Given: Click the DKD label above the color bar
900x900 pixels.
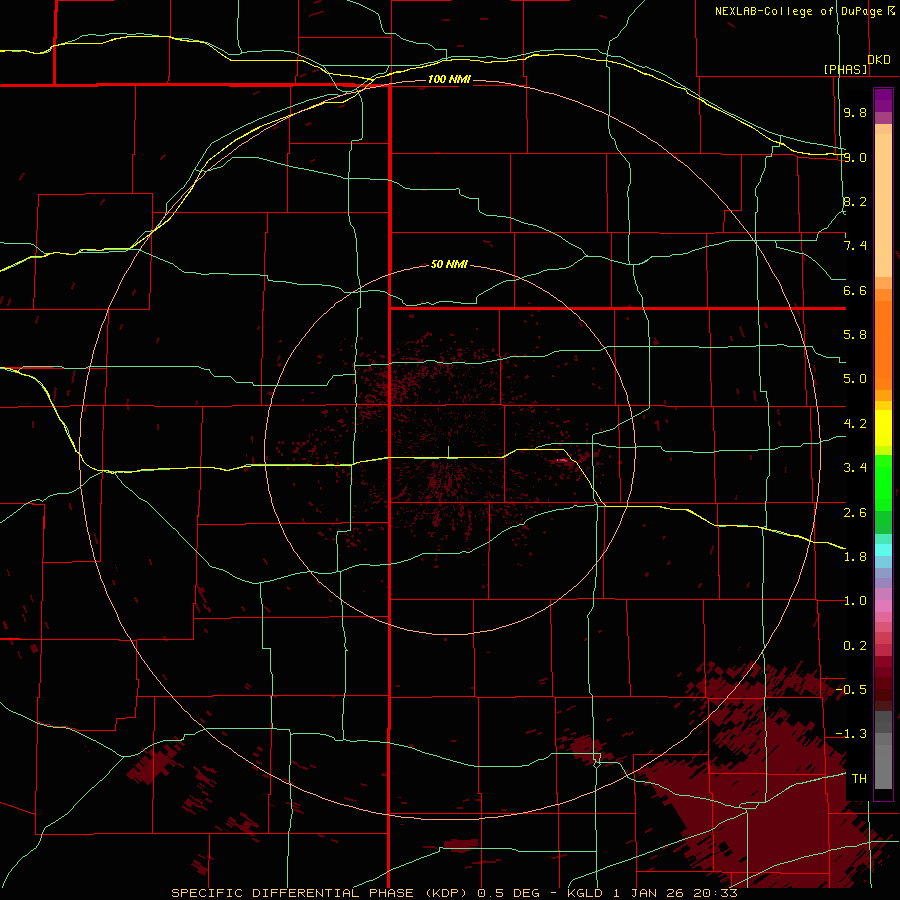Looking at the screenshot, I should click(x=879, y=60).
